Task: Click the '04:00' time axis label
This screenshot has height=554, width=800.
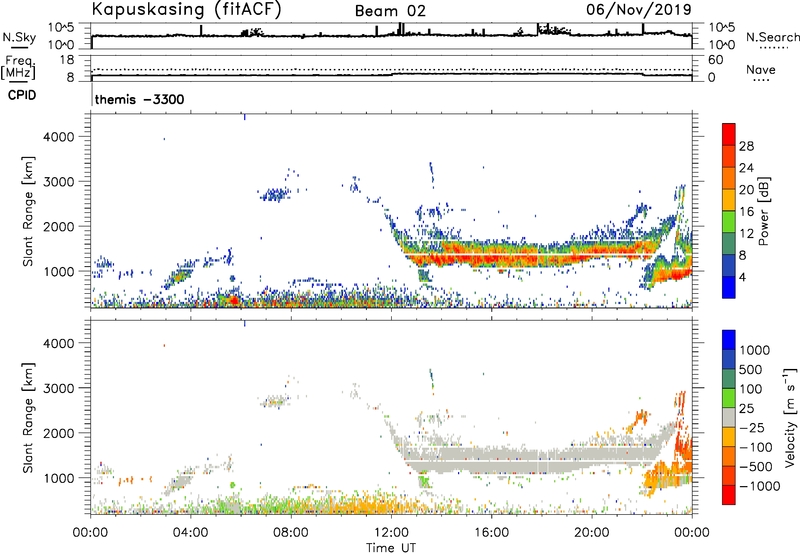Action: tap(191, 533)
